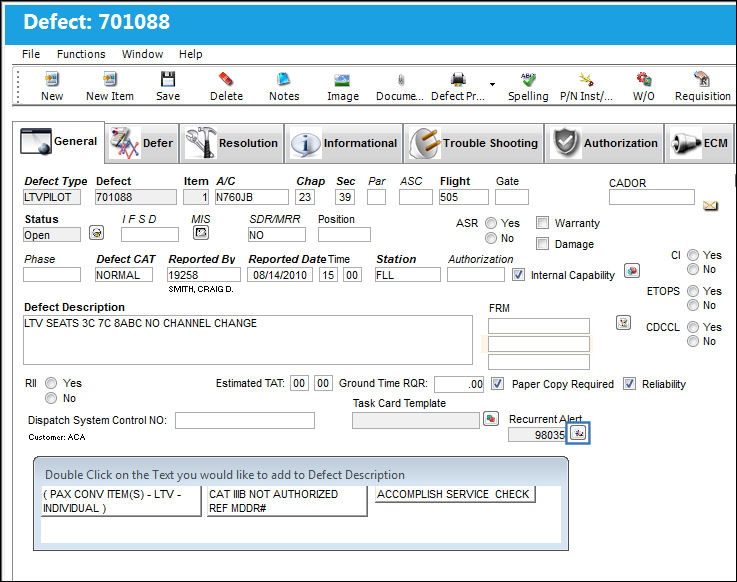Click the W/O toolbar icon
The height and width of the screenshot is (582, 737).
pyautogui.click(x=643, y=79)
